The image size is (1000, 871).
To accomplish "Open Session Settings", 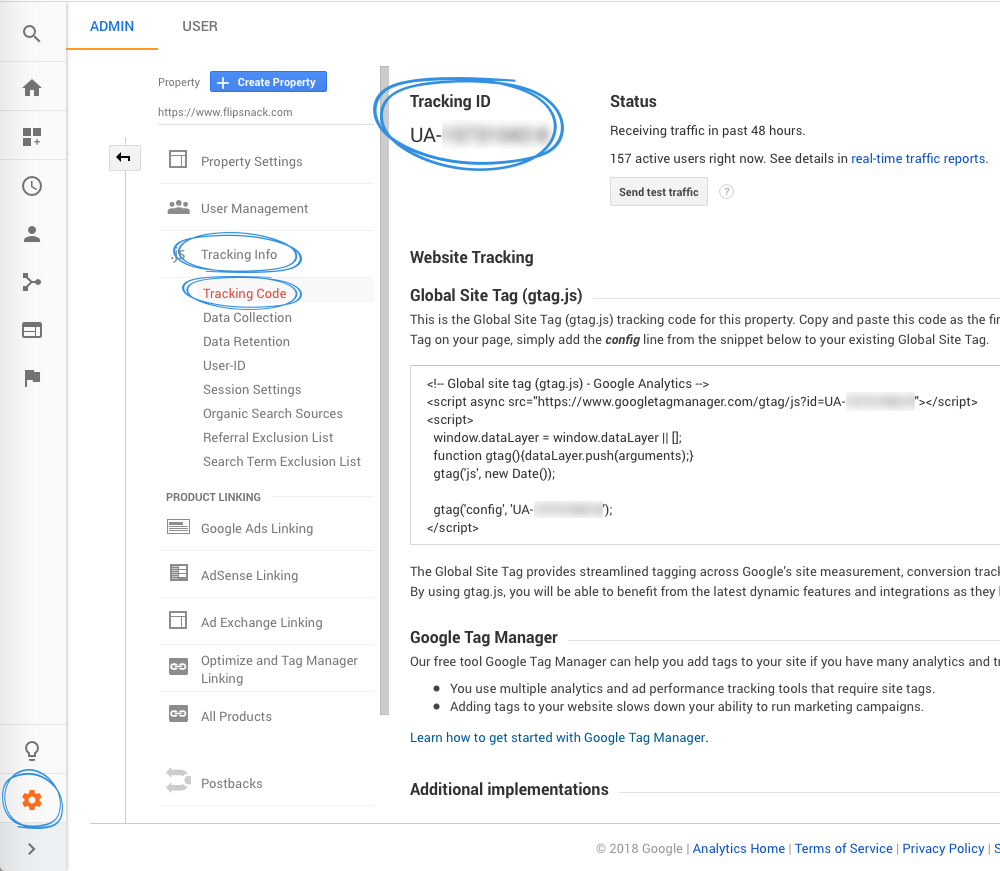I will click(x=252, y=390).
